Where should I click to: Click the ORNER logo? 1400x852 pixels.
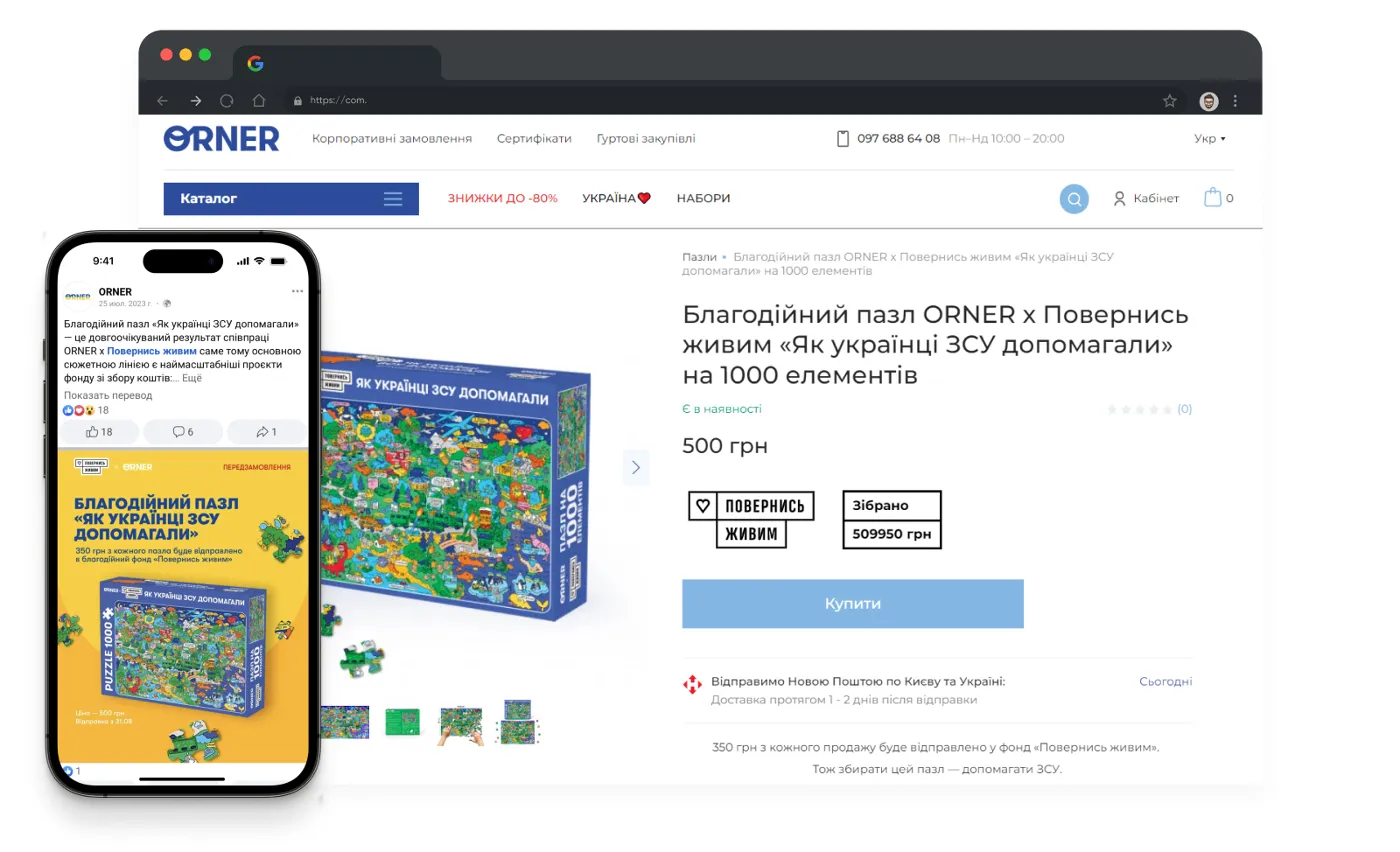221,139
